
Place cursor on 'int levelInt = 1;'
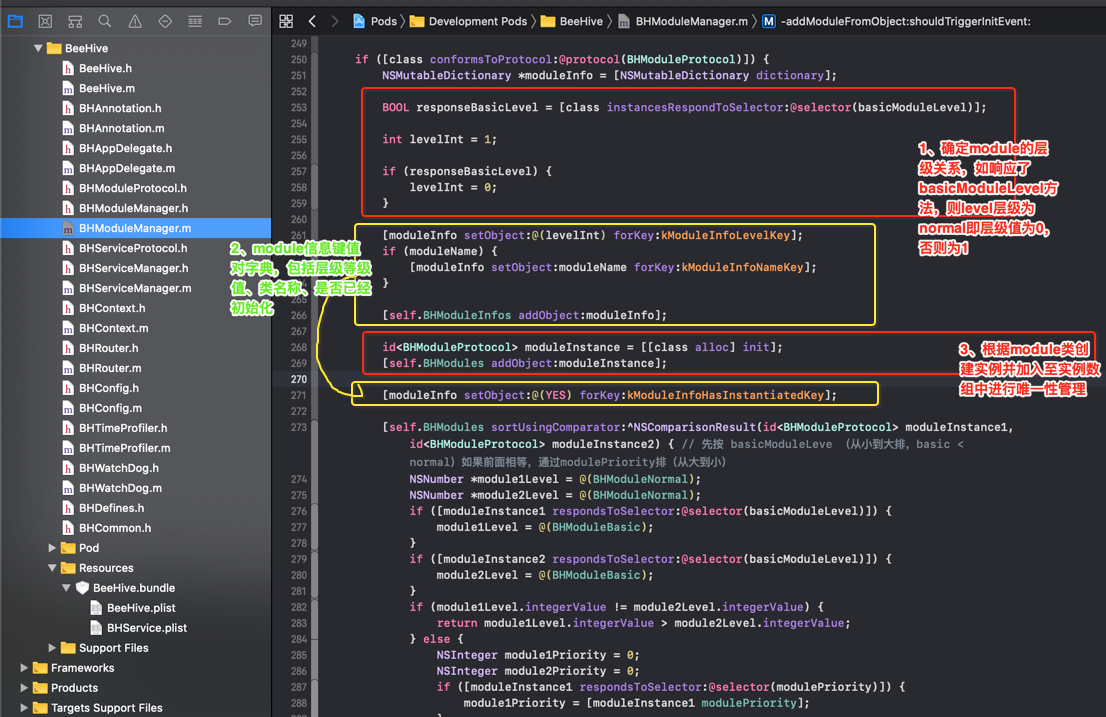(x=439, y=140)
